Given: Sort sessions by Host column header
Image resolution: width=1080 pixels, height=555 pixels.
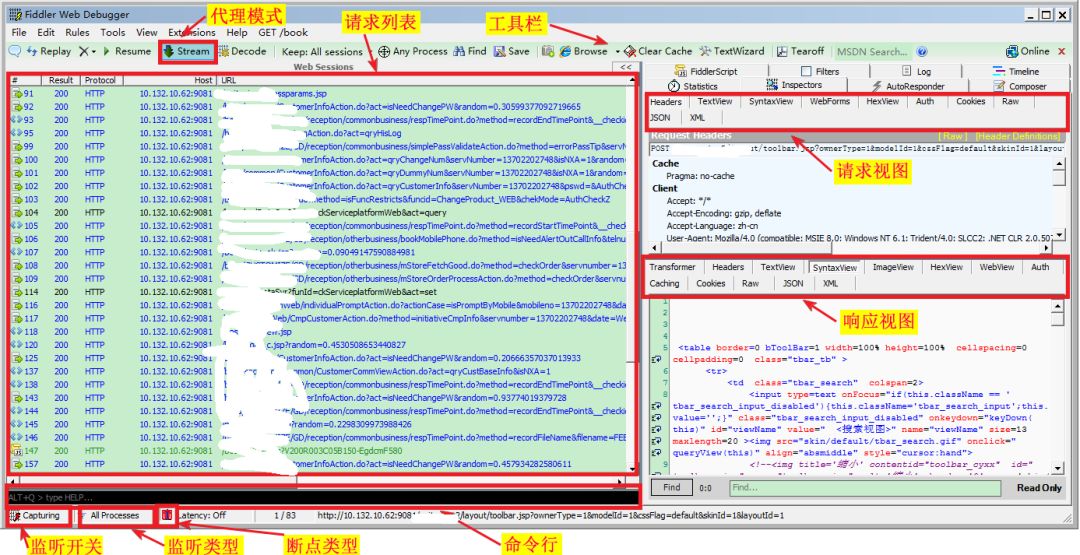Looking at the screenshot, I should (169, 81).
